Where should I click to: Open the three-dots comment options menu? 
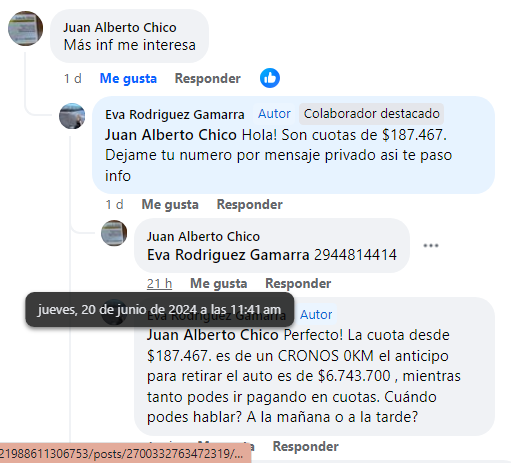click(431, 246)
